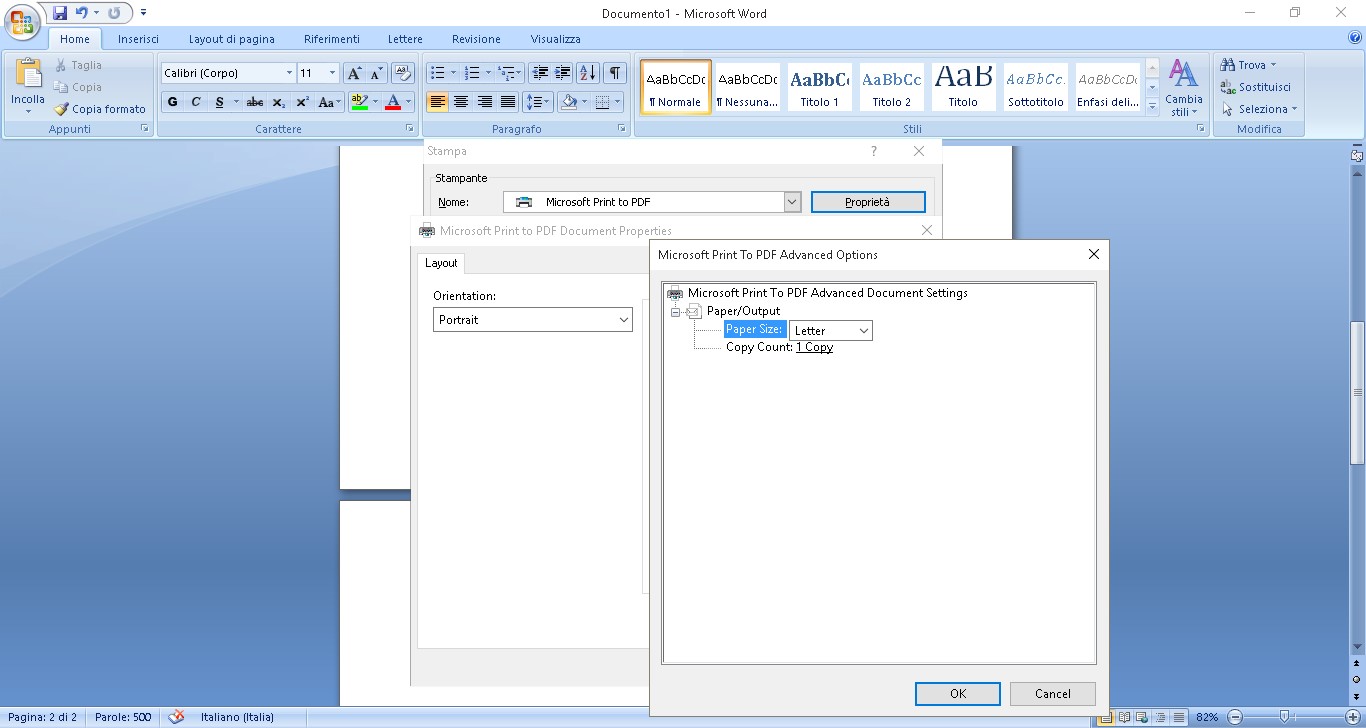Switch to the Lettere tab

[x=405, y=39]
